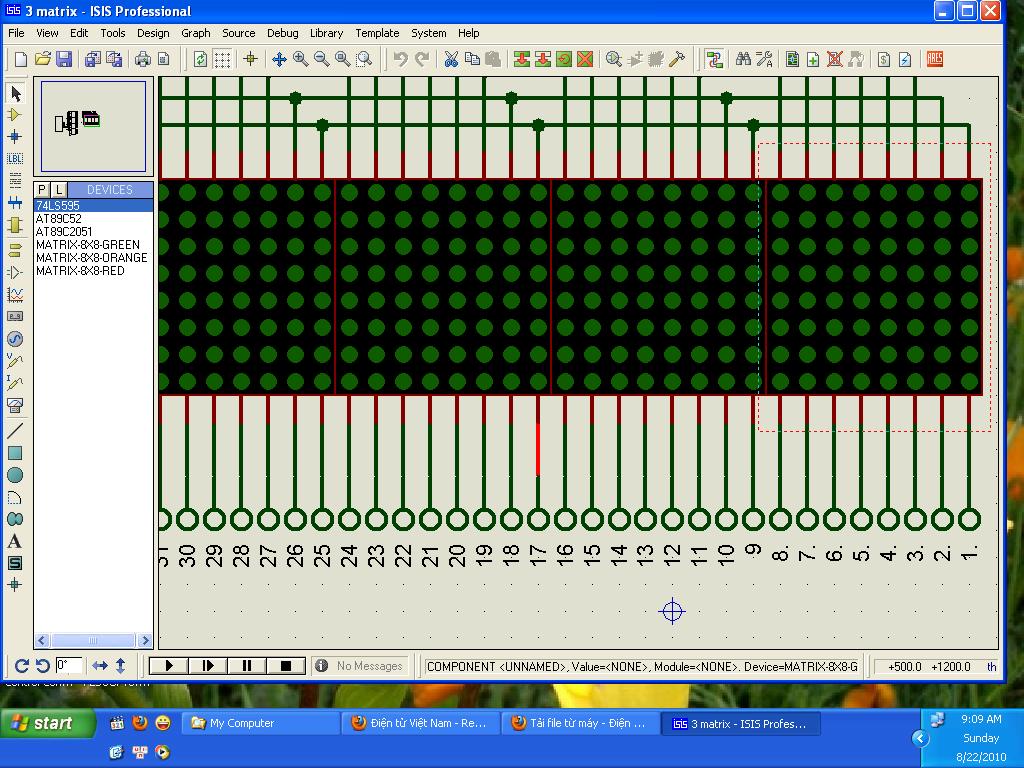Click the Search and Tag binoculars icon
Viewport: 1024px width, 768px height.
pos(743,60)
